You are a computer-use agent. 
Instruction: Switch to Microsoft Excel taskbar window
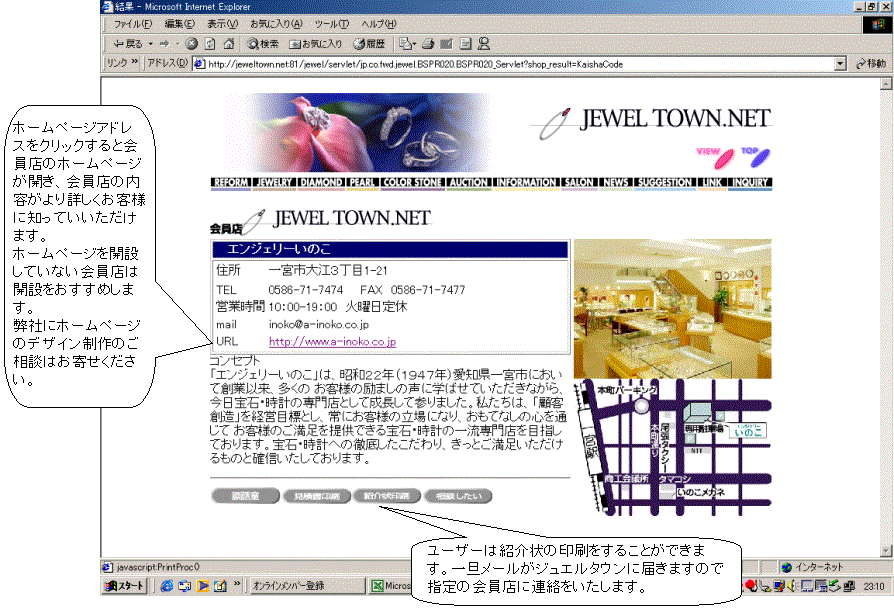click(x=391, y=585)
